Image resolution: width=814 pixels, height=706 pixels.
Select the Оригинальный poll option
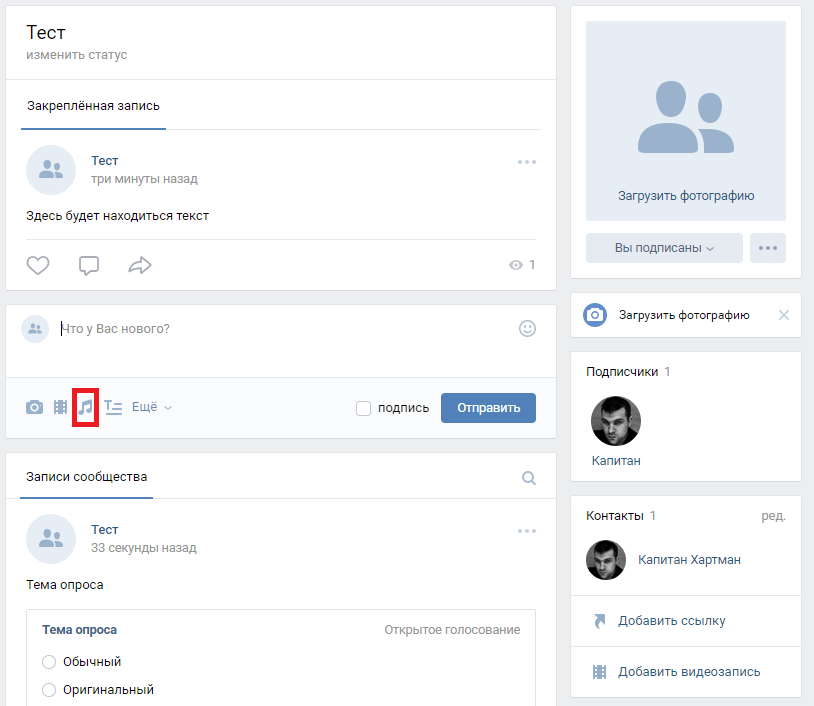50,690
